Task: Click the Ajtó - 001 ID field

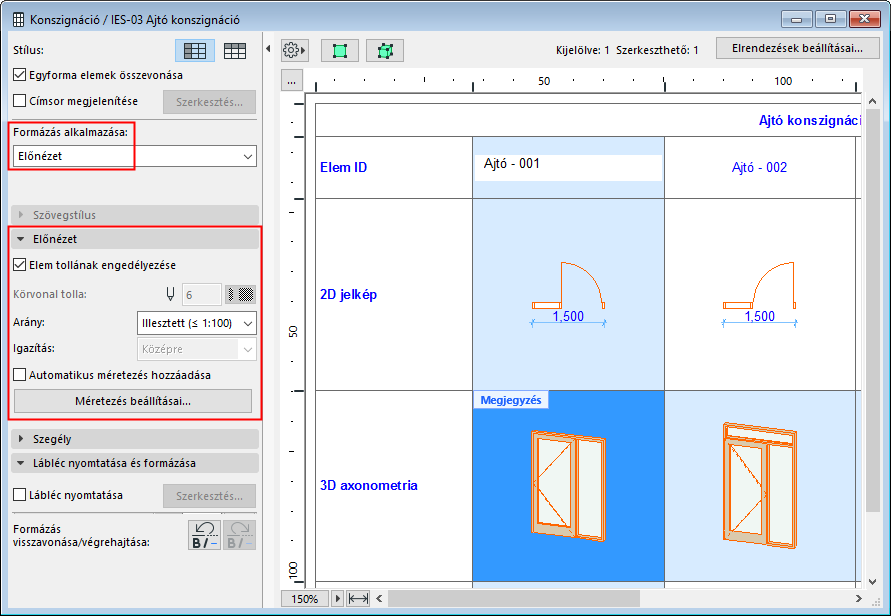Action: pyautogui.click(x=568, y=168)
